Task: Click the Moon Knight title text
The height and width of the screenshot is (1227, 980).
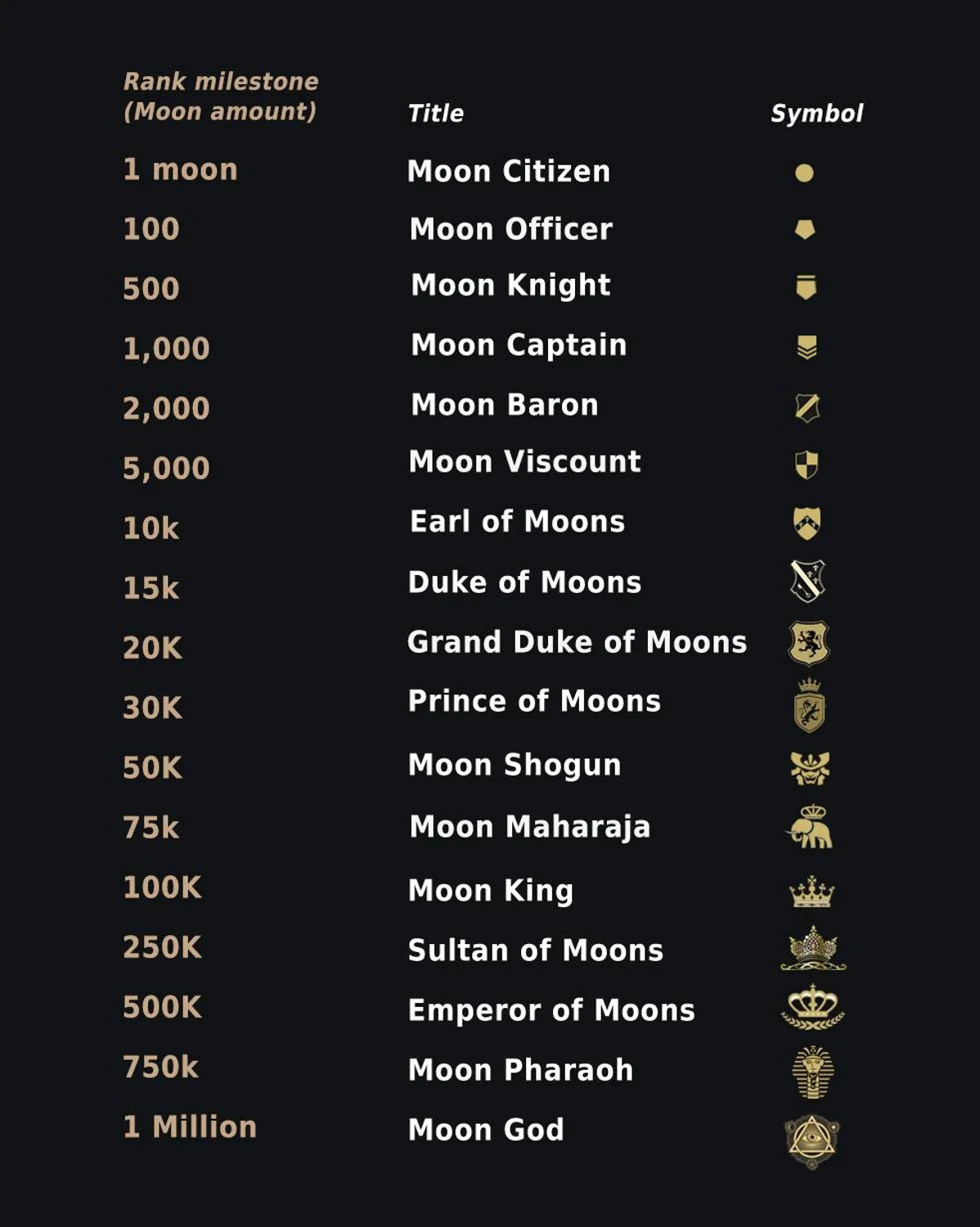Action: click(510, 285)
